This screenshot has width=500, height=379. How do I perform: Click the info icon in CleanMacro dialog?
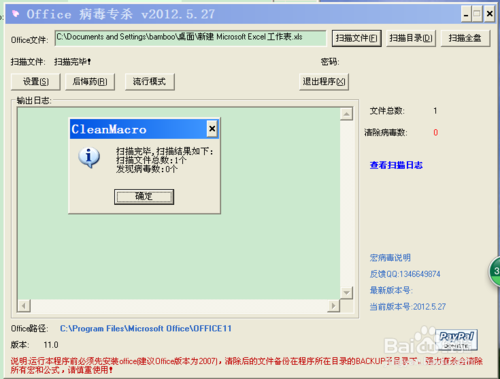89,157
